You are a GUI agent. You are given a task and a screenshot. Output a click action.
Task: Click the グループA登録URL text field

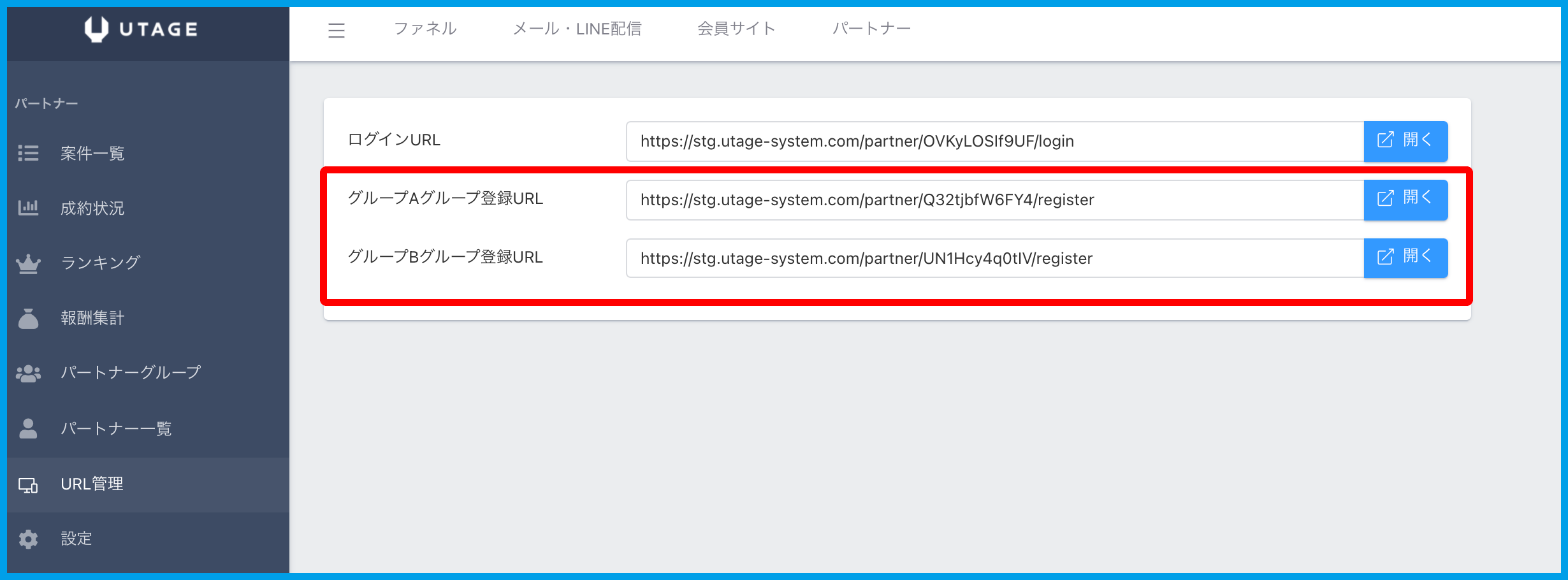(994, 200)
